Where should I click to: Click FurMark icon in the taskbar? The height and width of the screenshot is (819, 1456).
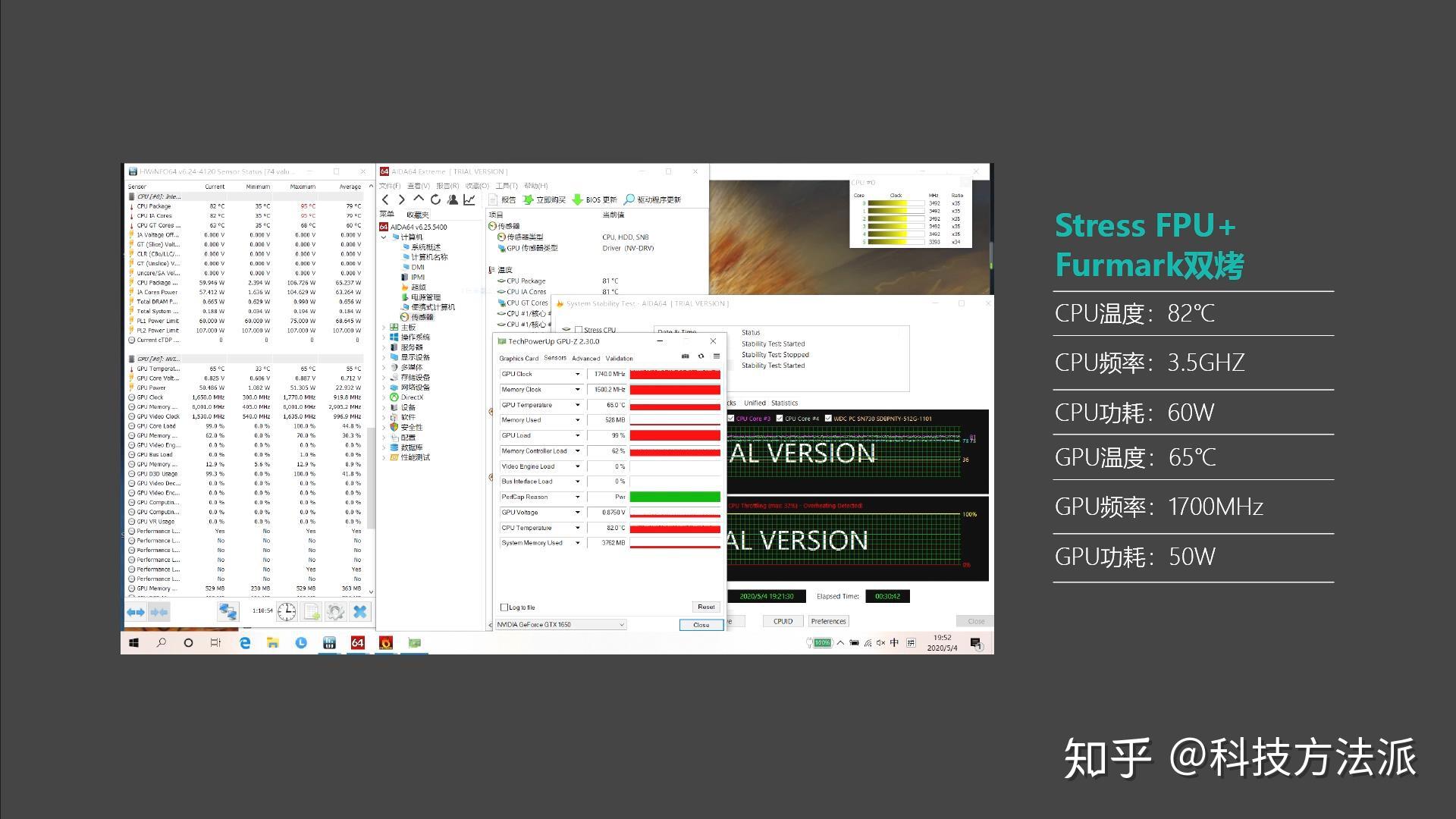tap(386, 643)
